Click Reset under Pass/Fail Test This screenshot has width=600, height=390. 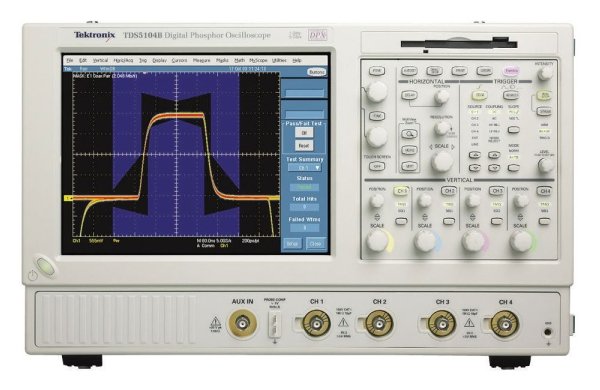click(x=304, y=146)
